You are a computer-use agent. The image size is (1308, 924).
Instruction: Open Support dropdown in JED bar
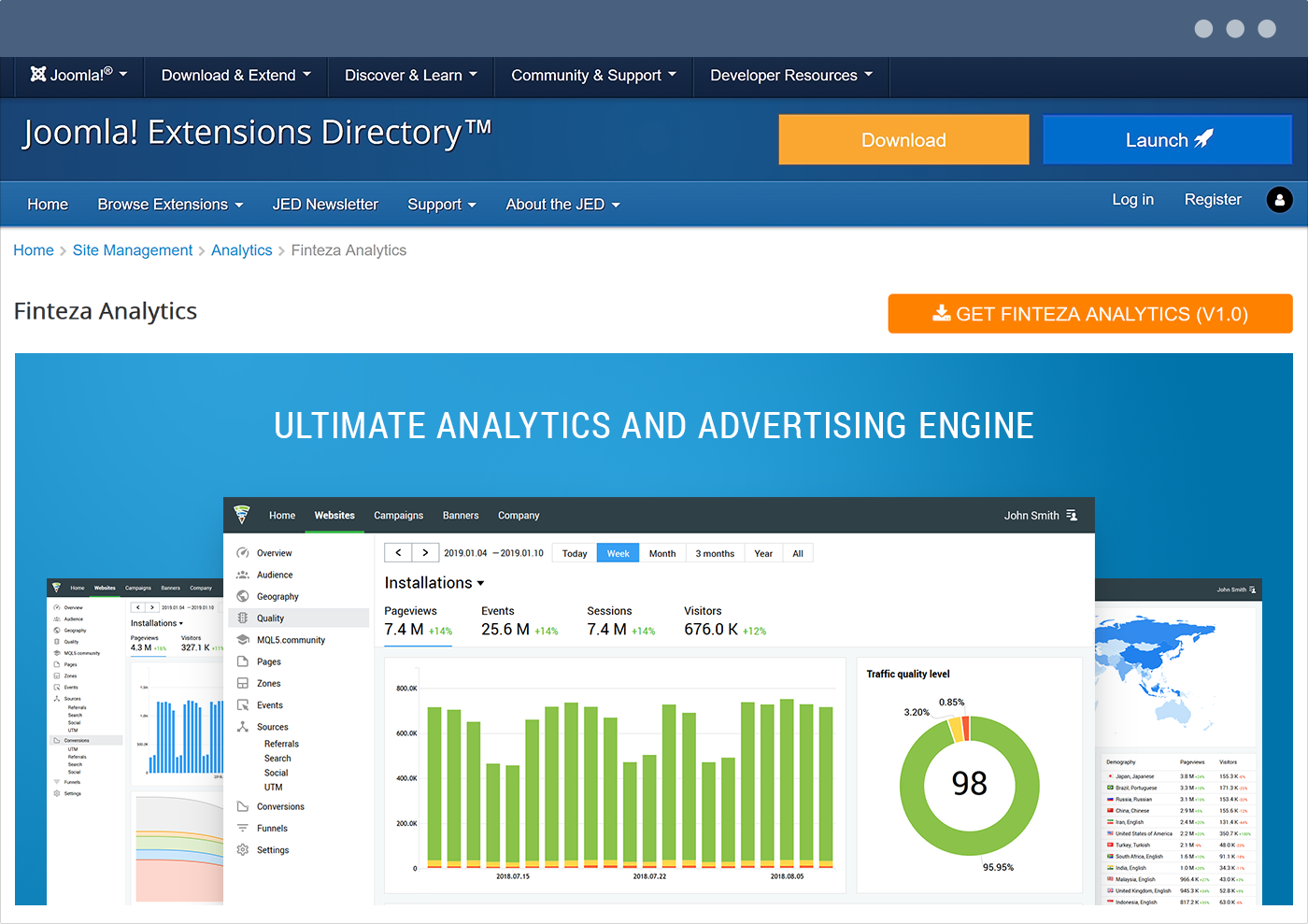pyautogui.click(x=442, y=205)
